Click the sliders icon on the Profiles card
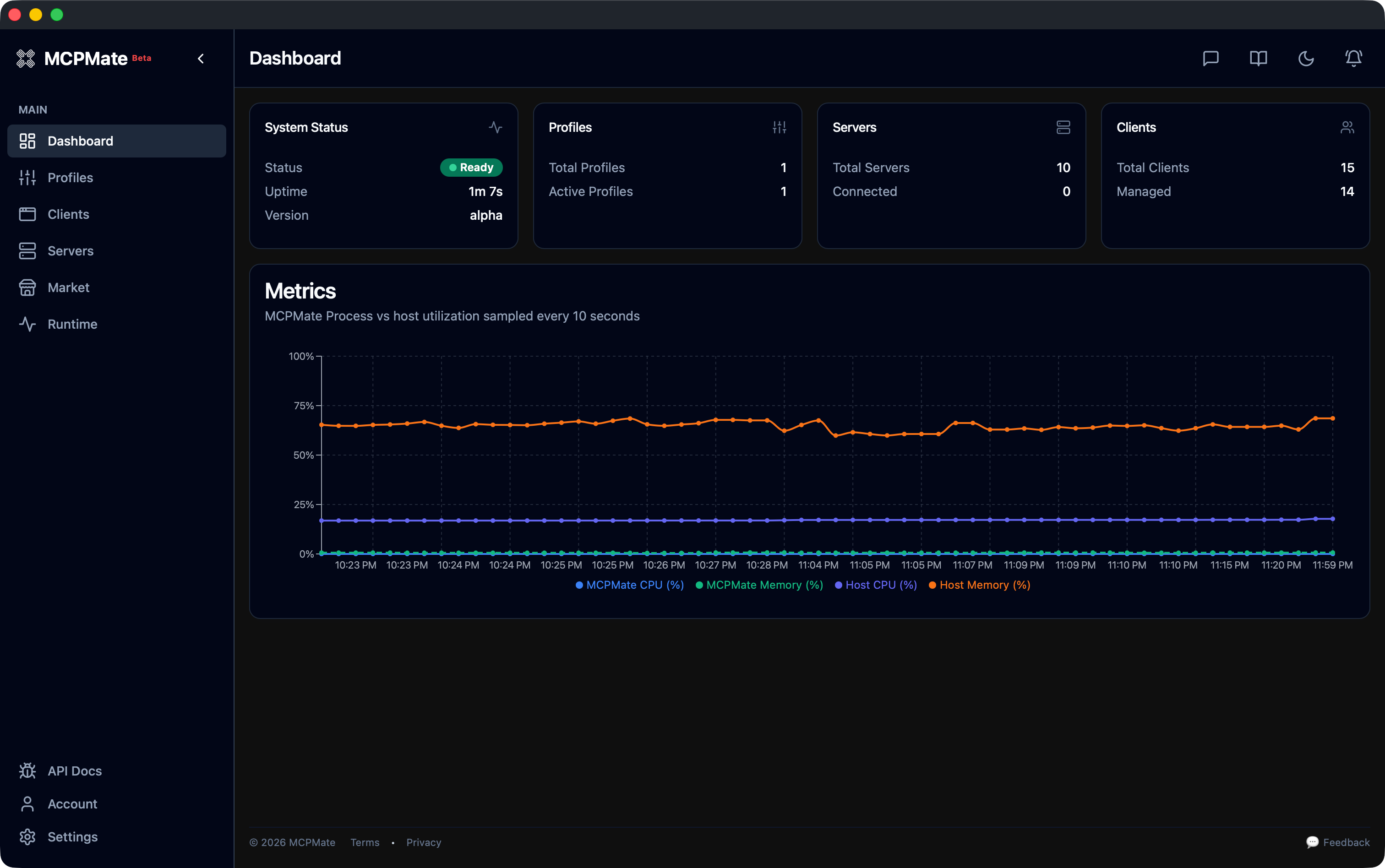The width and height of the screenshot is (1385, 868). point(779,127)
